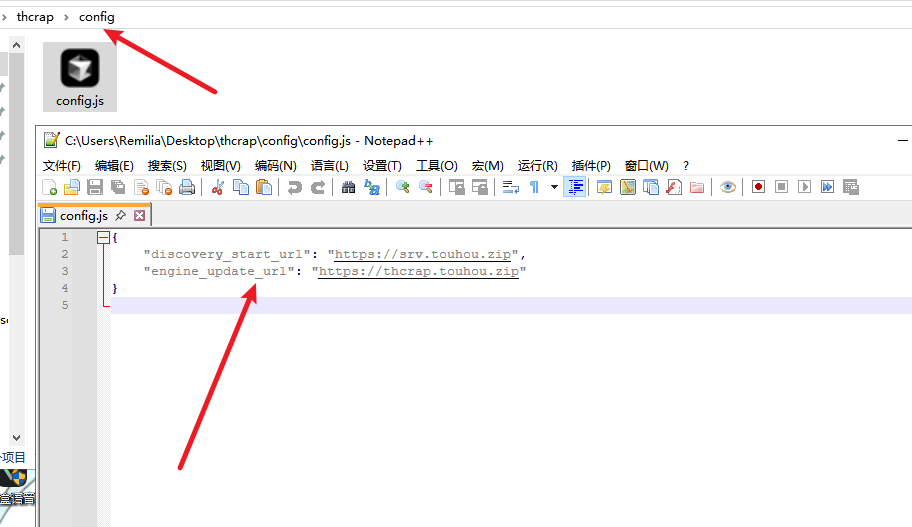Open the 编码(N) menu
The image size is (912, 527).
276,166
